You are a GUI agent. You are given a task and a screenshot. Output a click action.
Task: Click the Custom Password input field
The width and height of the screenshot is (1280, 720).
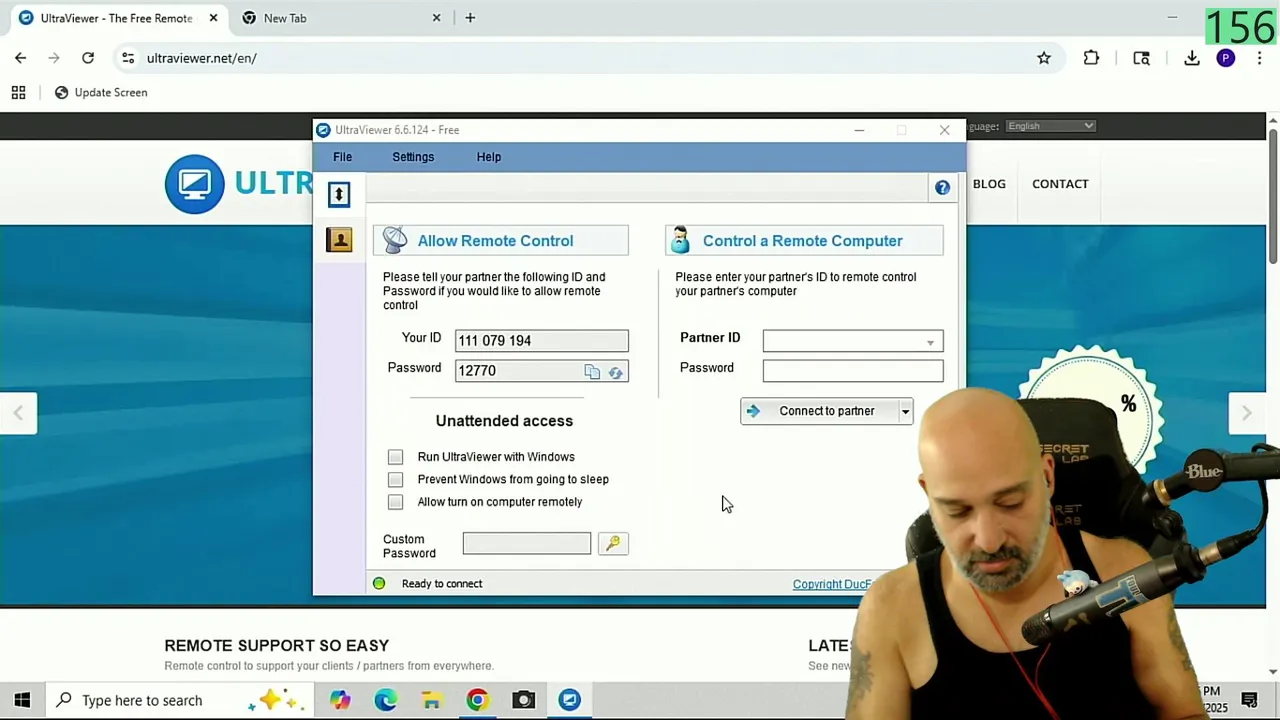coord(527,543)
